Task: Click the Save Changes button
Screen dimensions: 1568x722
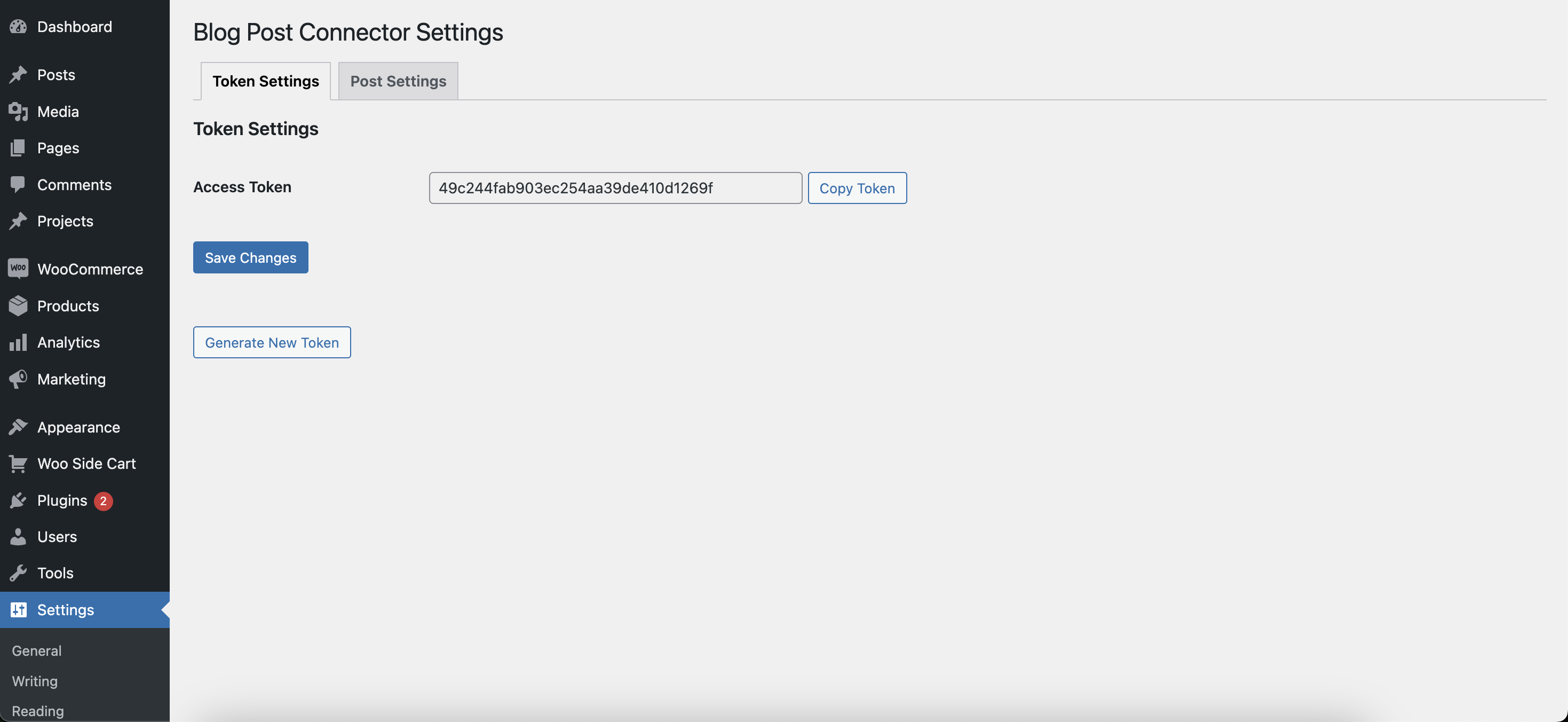Action: click(x=251, y=257)
